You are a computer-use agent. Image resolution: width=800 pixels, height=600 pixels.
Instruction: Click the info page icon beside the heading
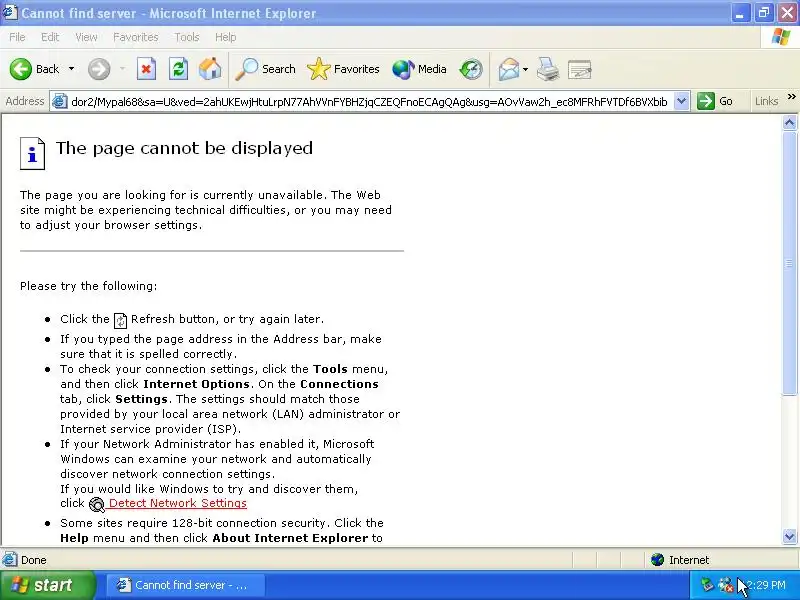pyautogui.click(x=33, y=153)
